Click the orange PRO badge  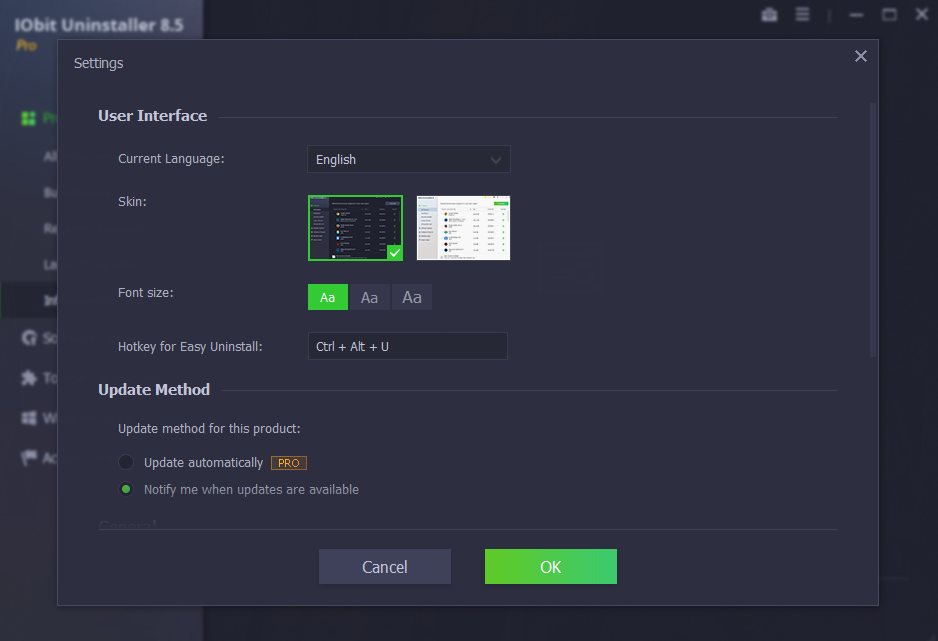pos(289,463)
